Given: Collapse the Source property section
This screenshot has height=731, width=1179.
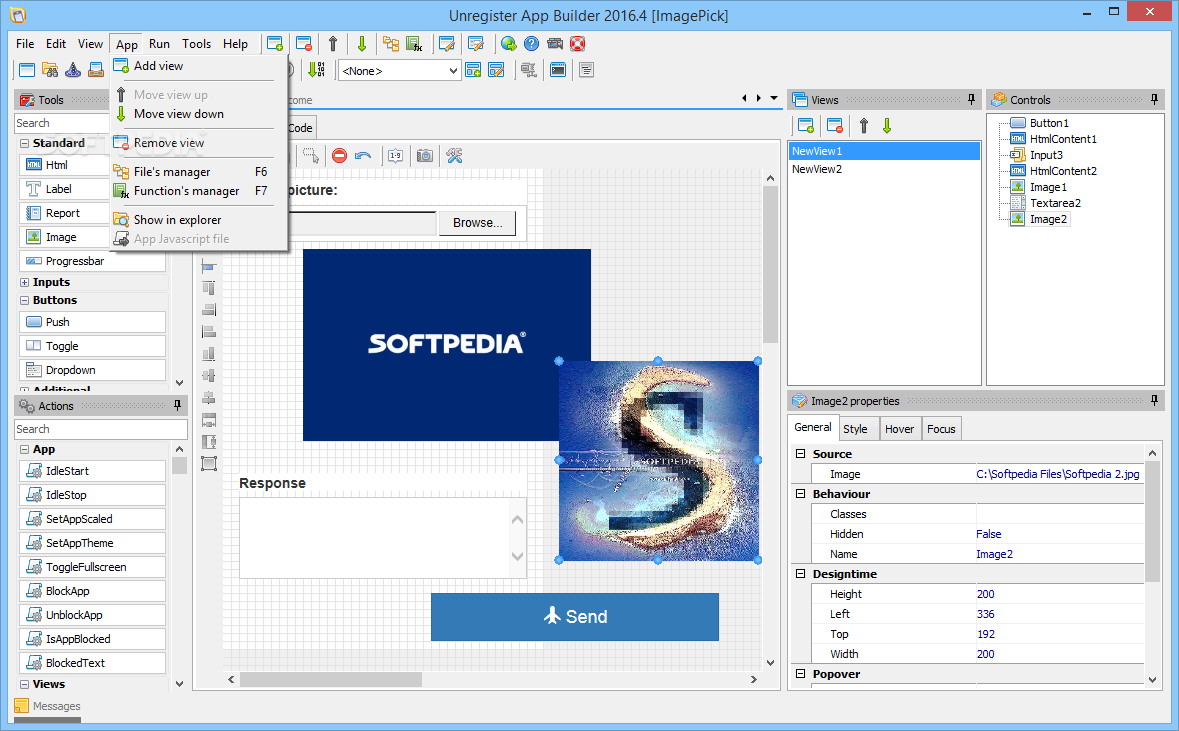Looking at the screenshot, I should (x=801, y=453).
